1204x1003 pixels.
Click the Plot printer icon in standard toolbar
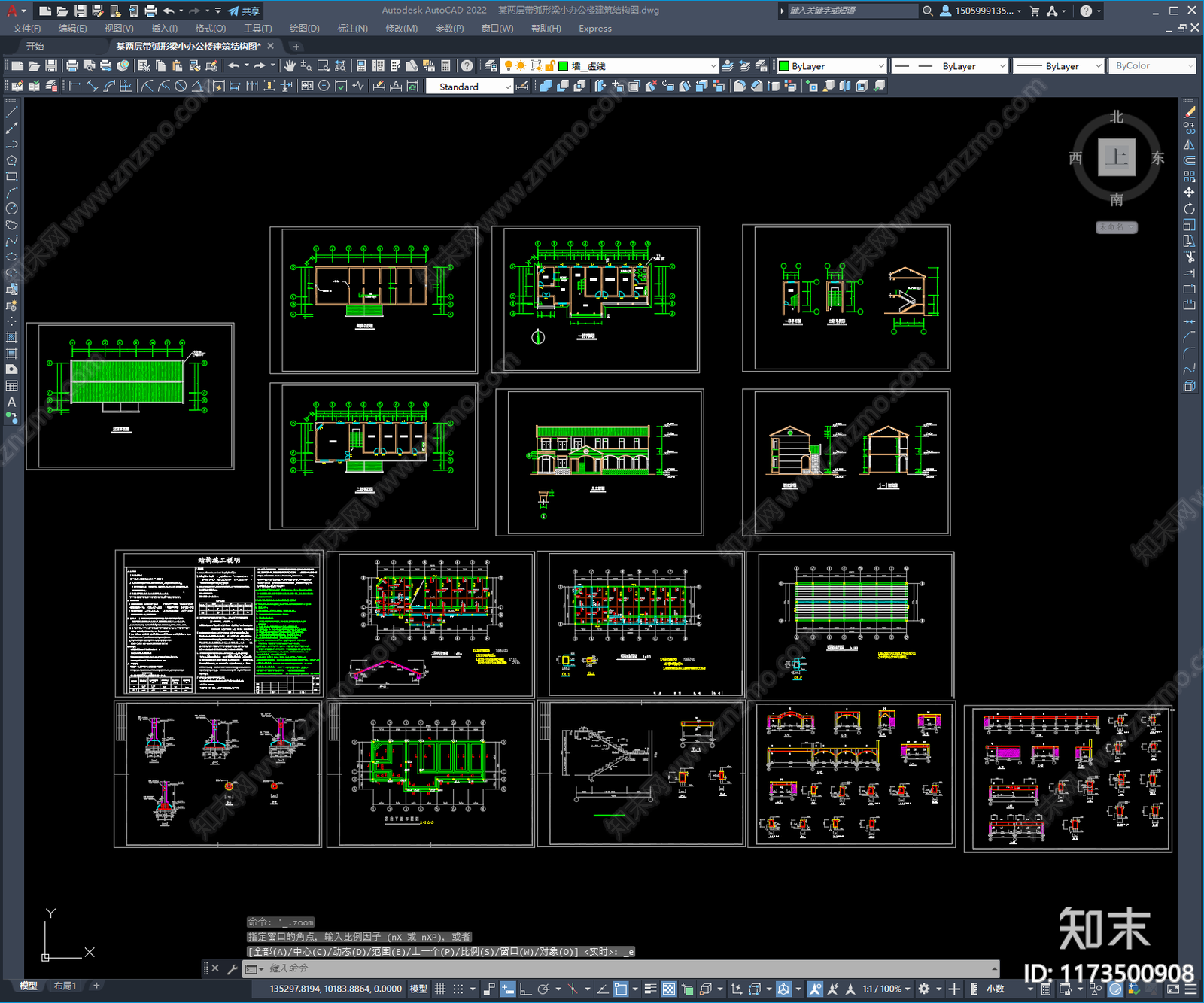tap(72, 66)
